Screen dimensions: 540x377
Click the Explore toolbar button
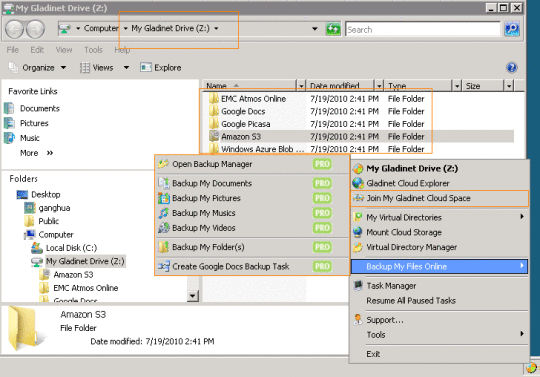point(161,67)
